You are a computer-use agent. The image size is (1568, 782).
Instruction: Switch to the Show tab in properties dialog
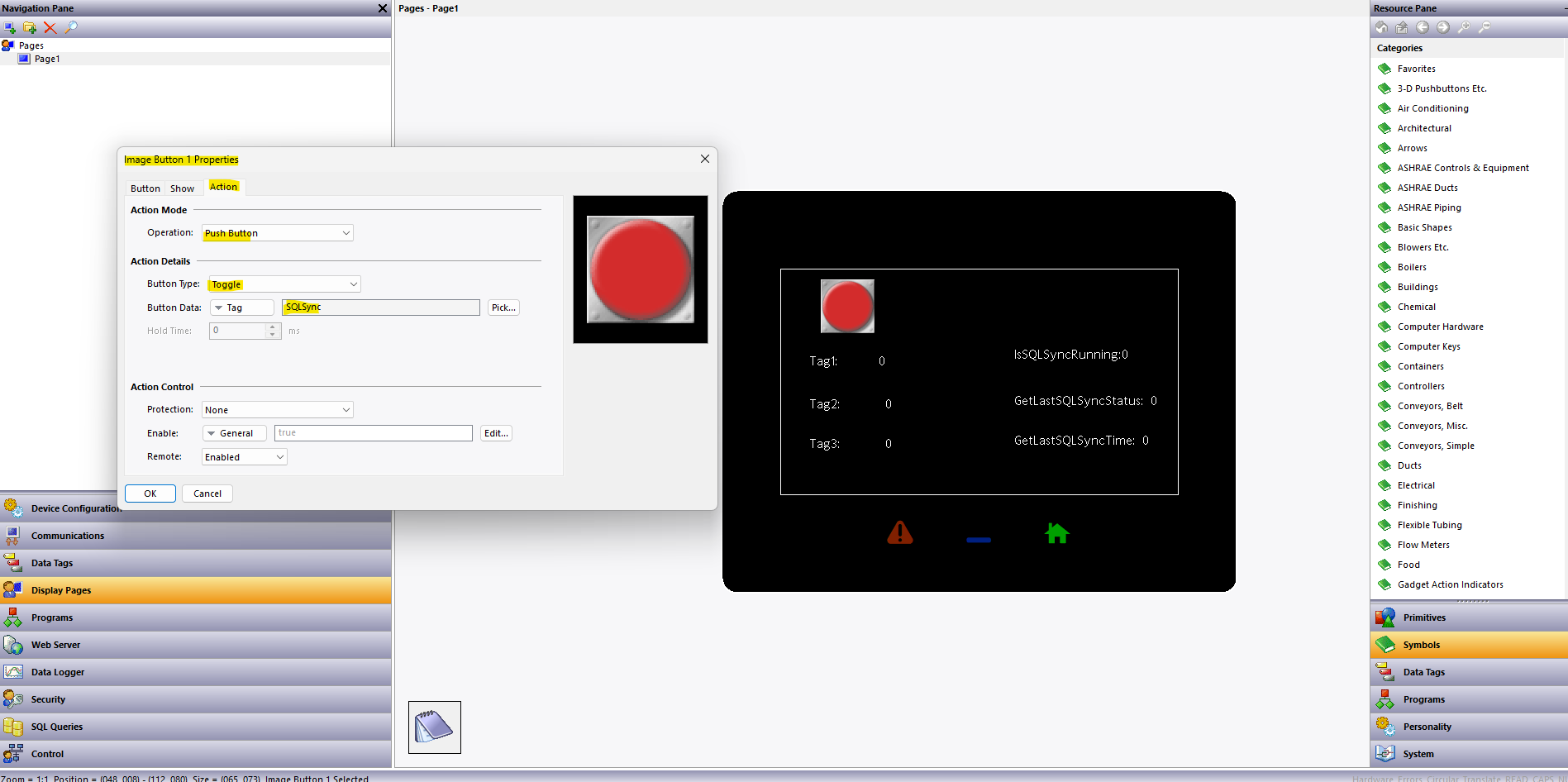coord(182,188)
